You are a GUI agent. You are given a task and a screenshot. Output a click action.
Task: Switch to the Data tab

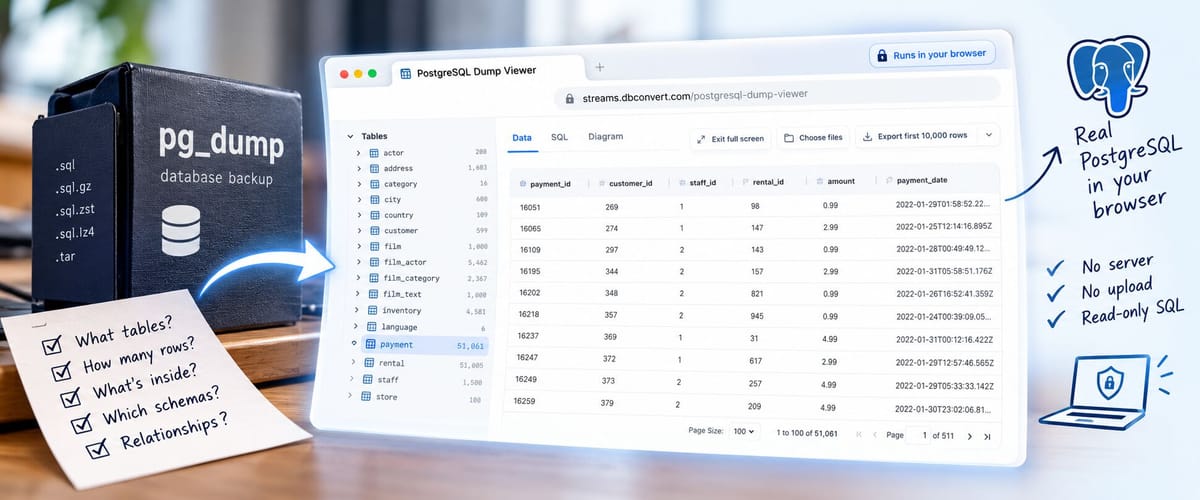click(x=522, y=138)
